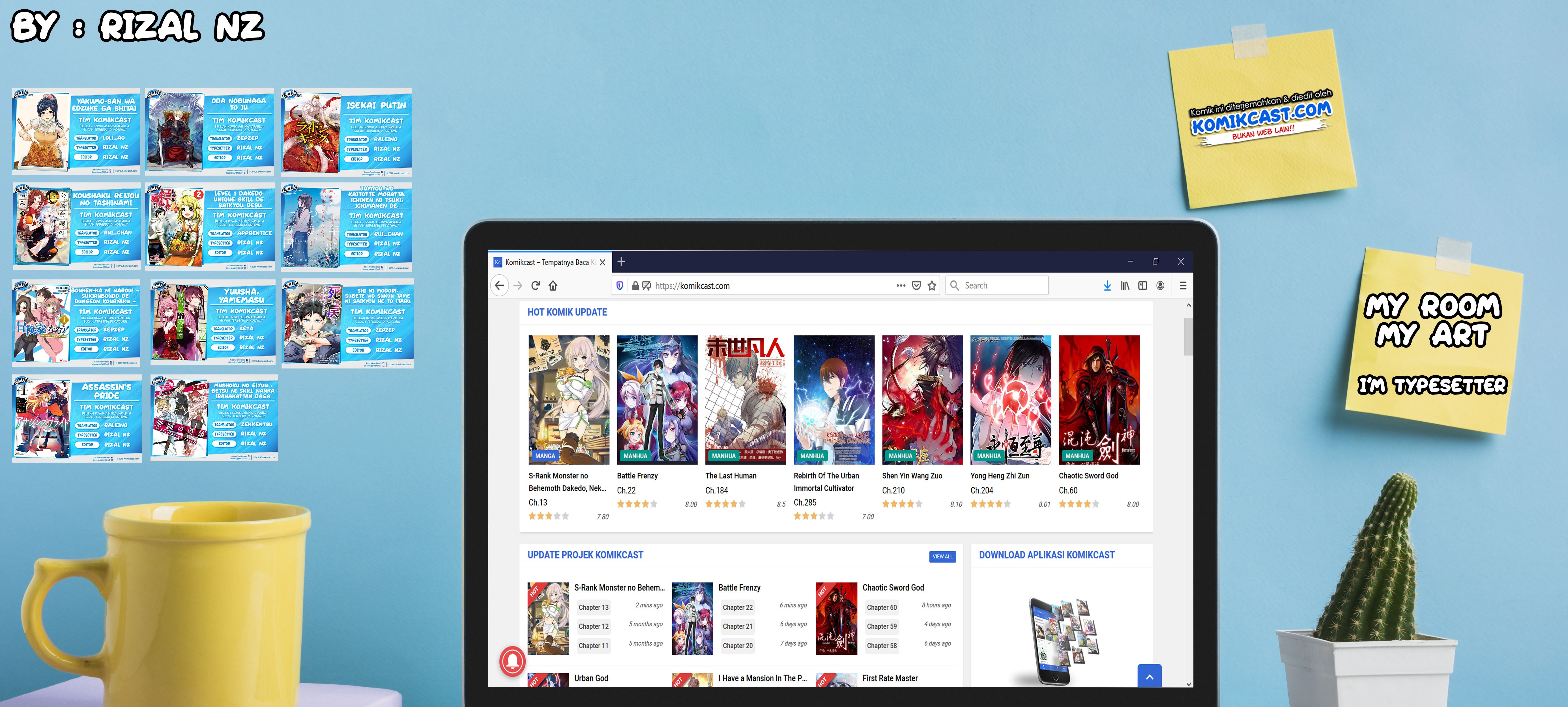Save page to Pocket icon
Image resolution: width=1568 pixels, height=707 pixels.
916,285
